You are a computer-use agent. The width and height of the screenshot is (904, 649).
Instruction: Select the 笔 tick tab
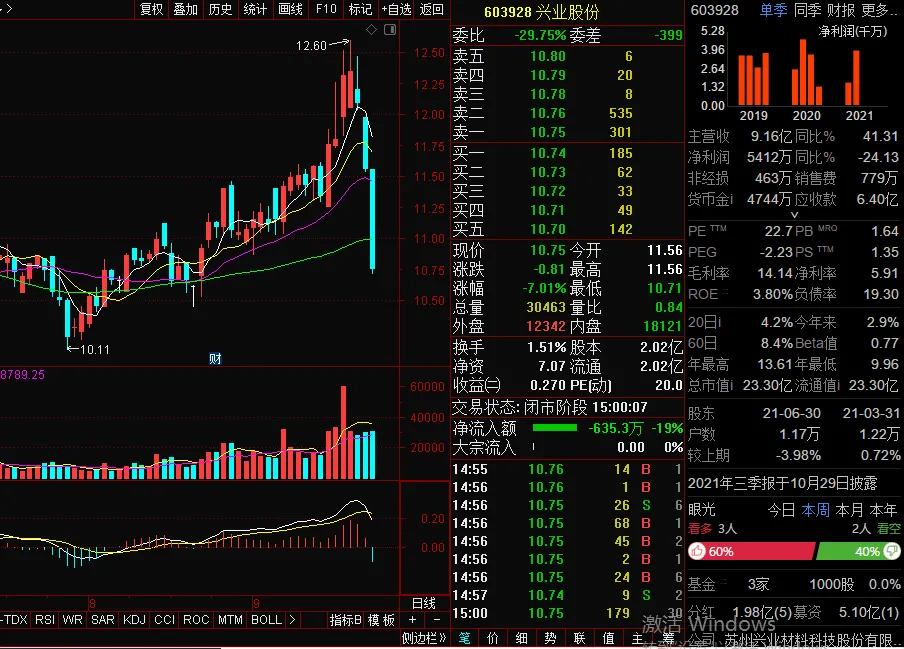click(464, 638)
